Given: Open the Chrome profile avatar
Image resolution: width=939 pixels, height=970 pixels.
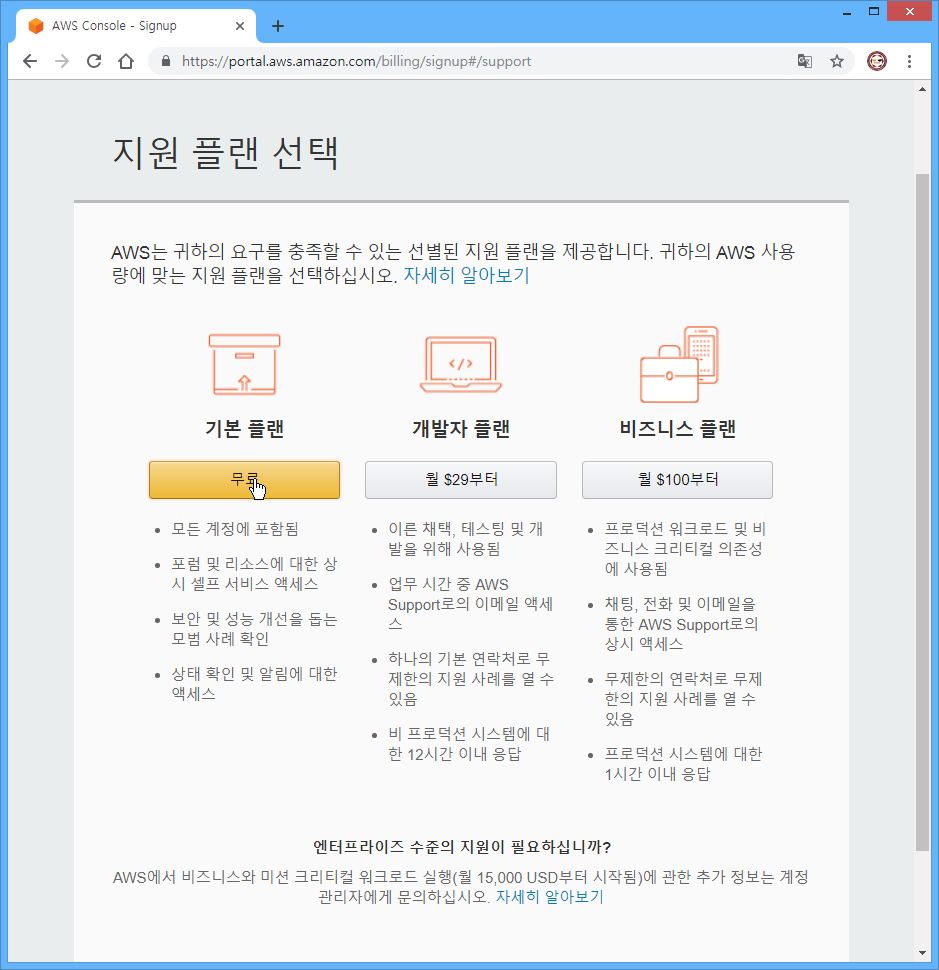Looking at the screenshot, I should (x=877, y=61).
